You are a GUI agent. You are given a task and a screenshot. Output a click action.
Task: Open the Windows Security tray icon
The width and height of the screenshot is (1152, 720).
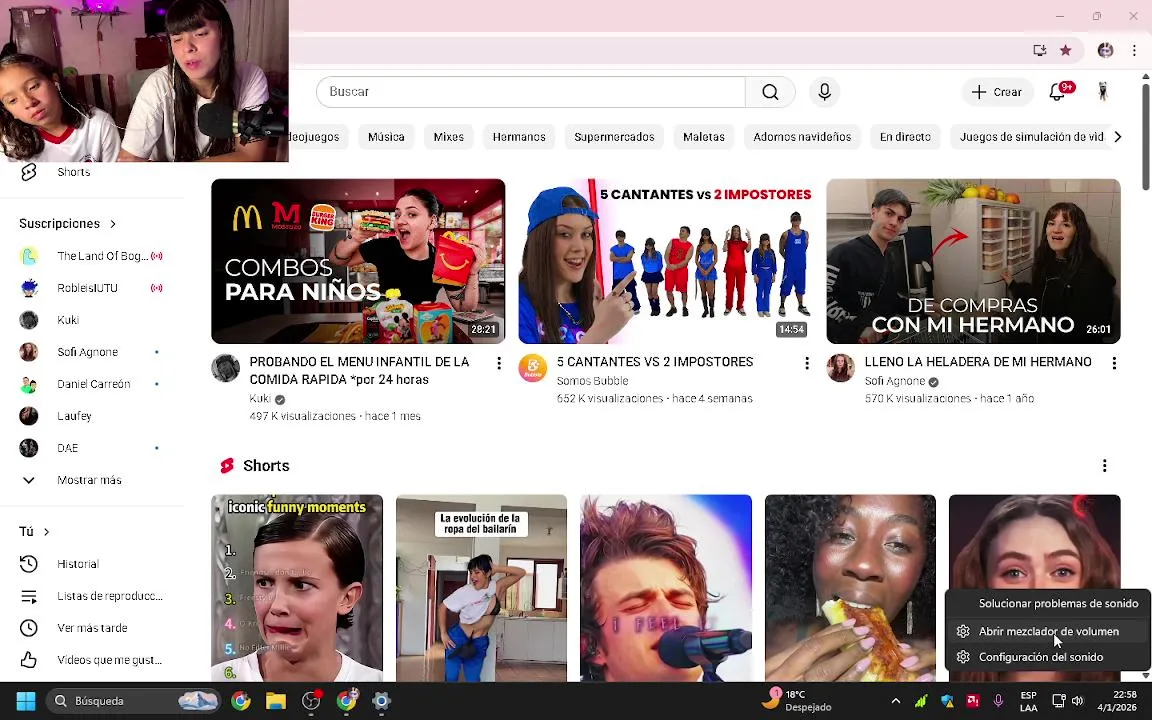pyautogui.click(x=947, y=701)
